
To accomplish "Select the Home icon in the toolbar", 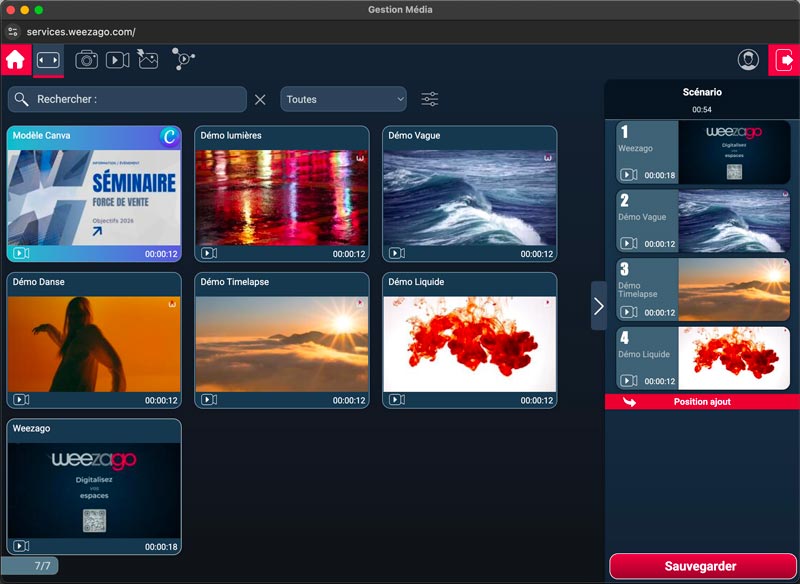I will click(14, 59).
